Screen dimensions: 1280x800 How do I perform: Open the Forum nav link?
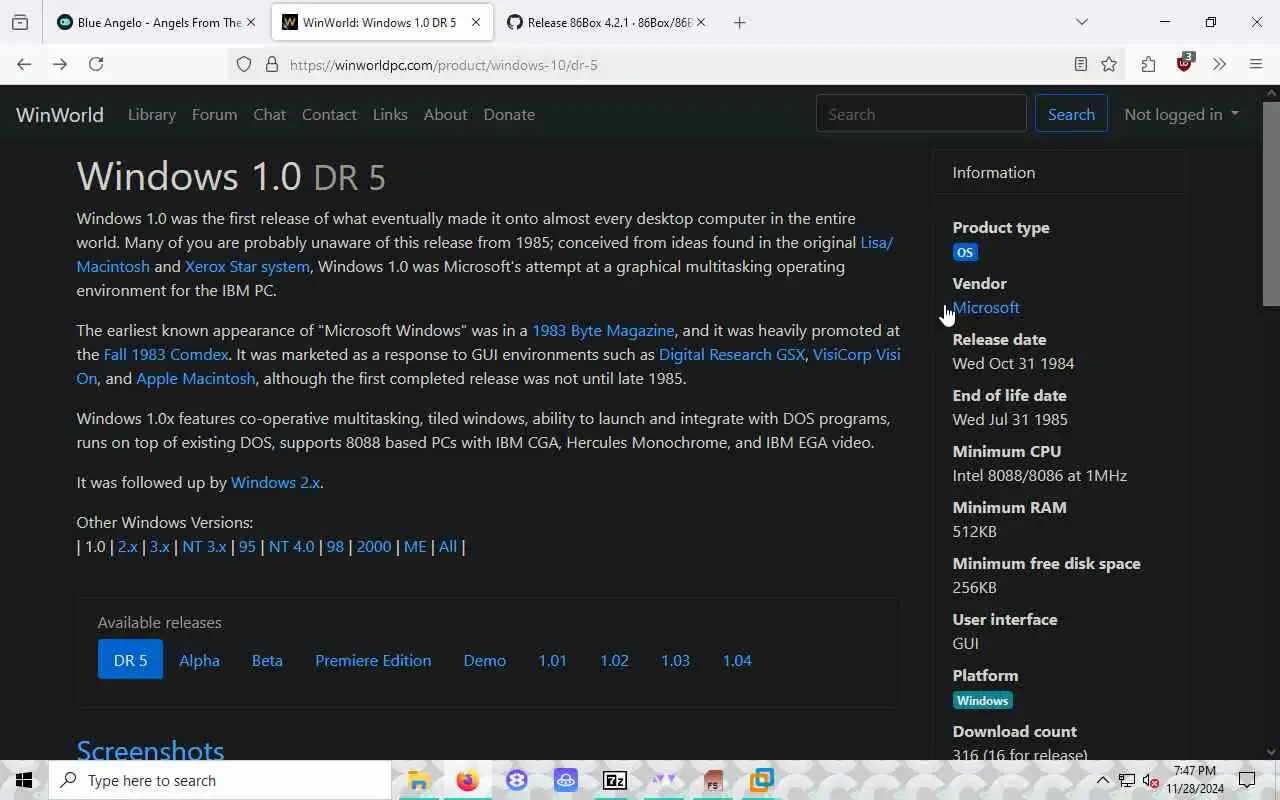tap(214, 114)
